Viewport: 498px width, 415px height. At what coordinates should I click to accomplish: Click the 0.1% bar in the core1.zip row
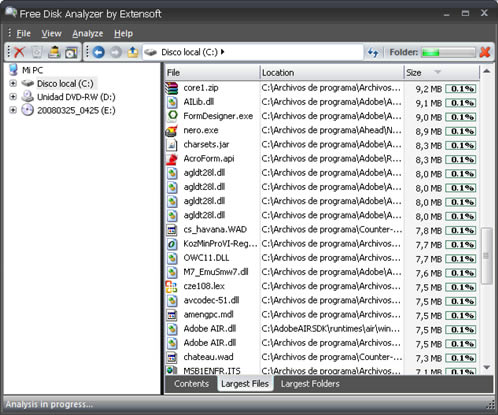[x=461, y=89]
